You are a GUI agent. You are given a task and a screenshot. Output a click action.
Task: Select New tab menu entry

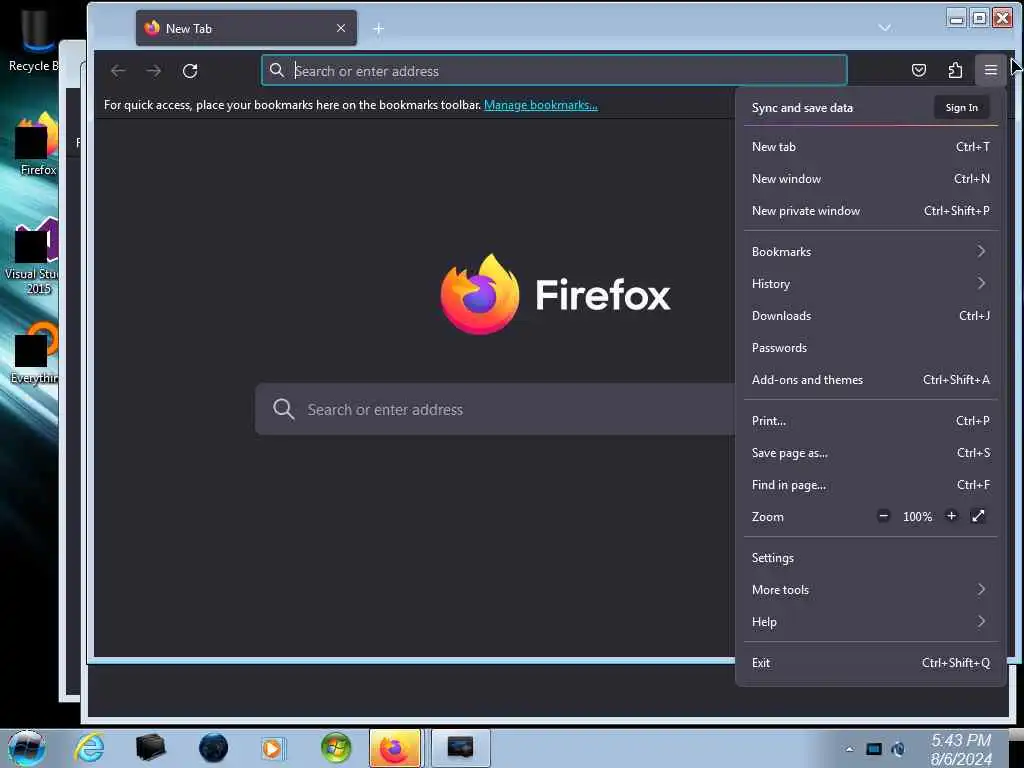871,147
